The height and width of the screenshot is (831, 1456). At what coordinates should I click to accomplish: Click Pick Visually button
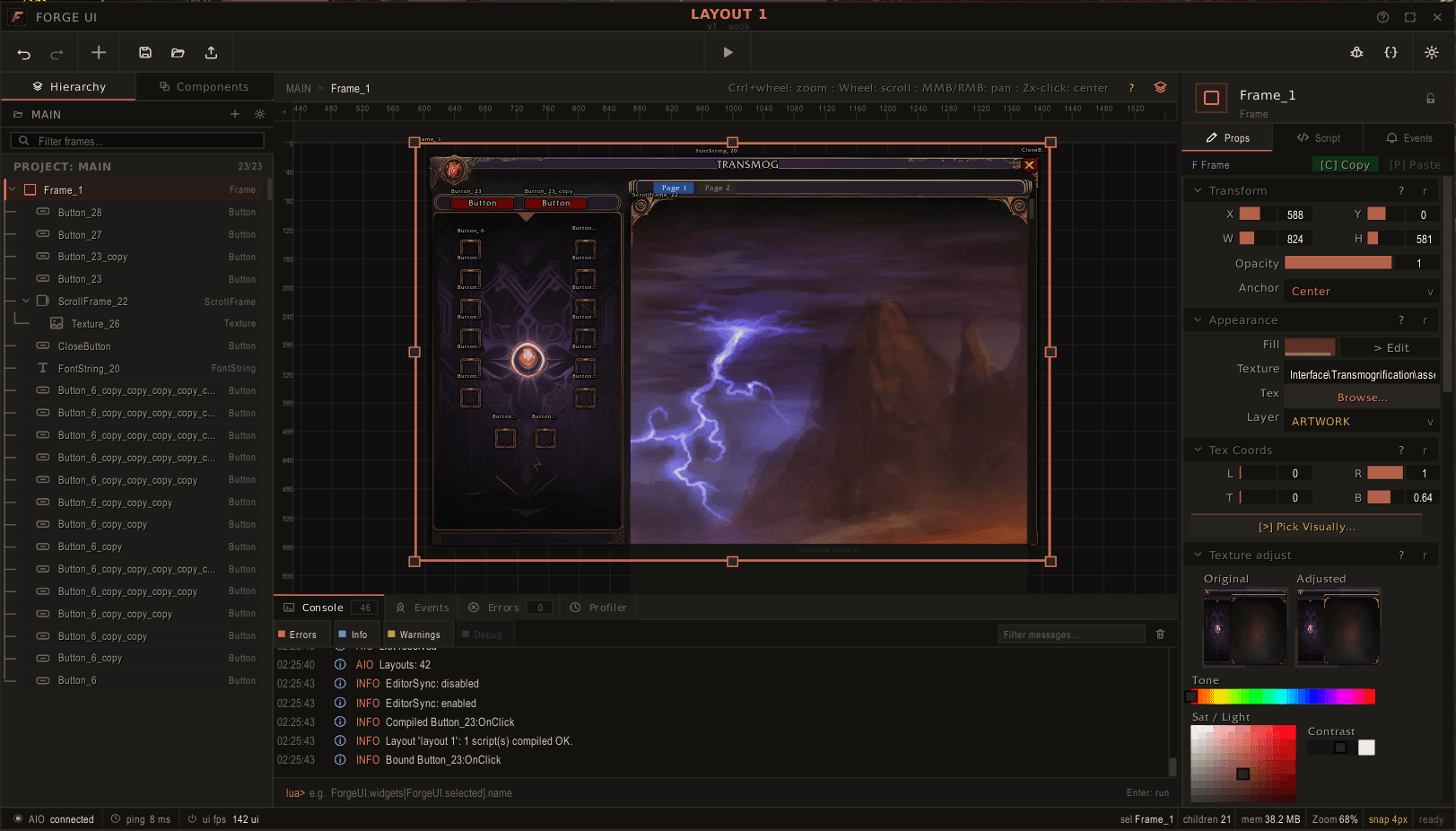[1306, 527]
